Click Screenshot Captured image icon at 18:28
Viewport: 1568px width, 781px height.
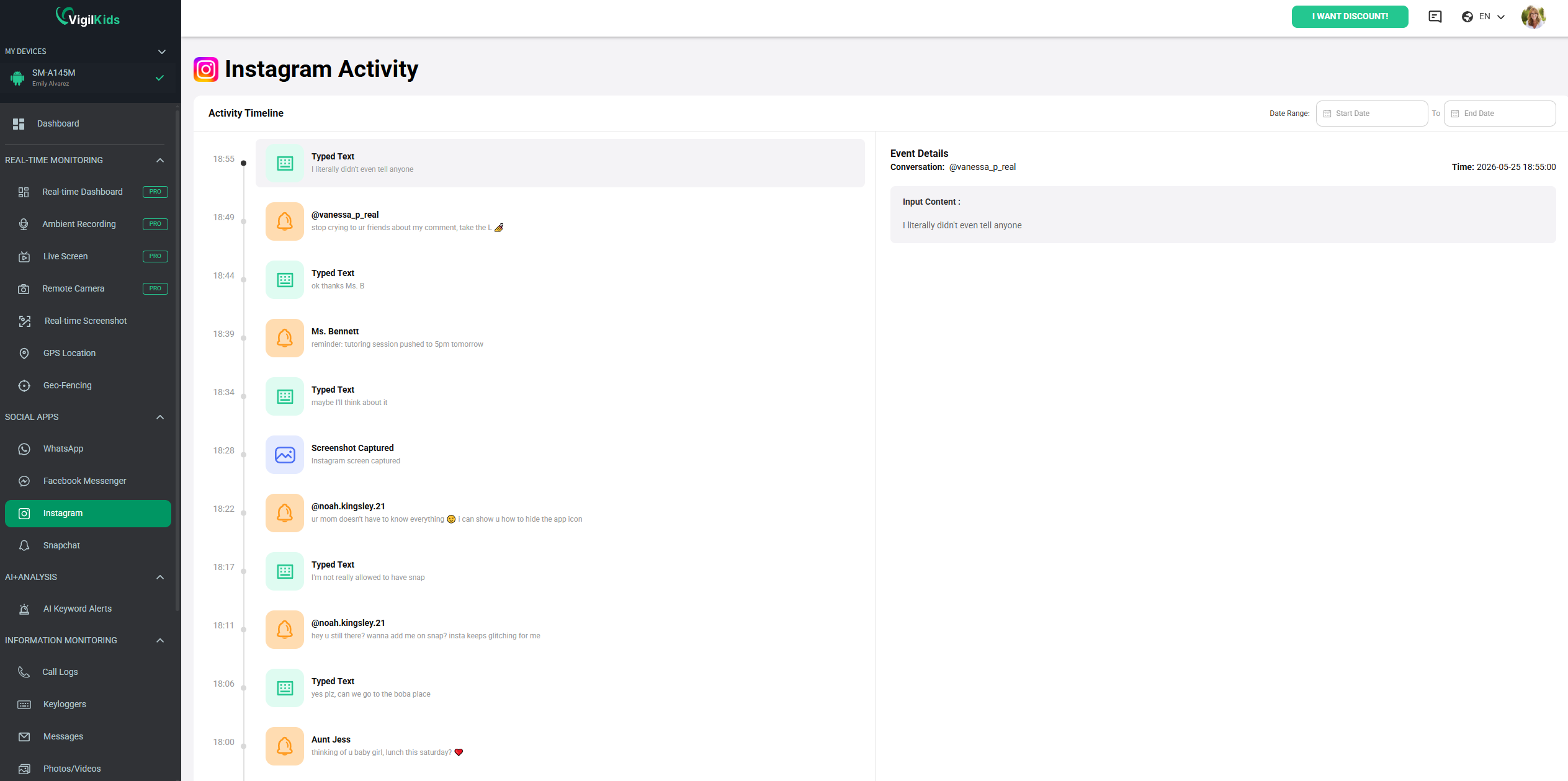[285, 455]
